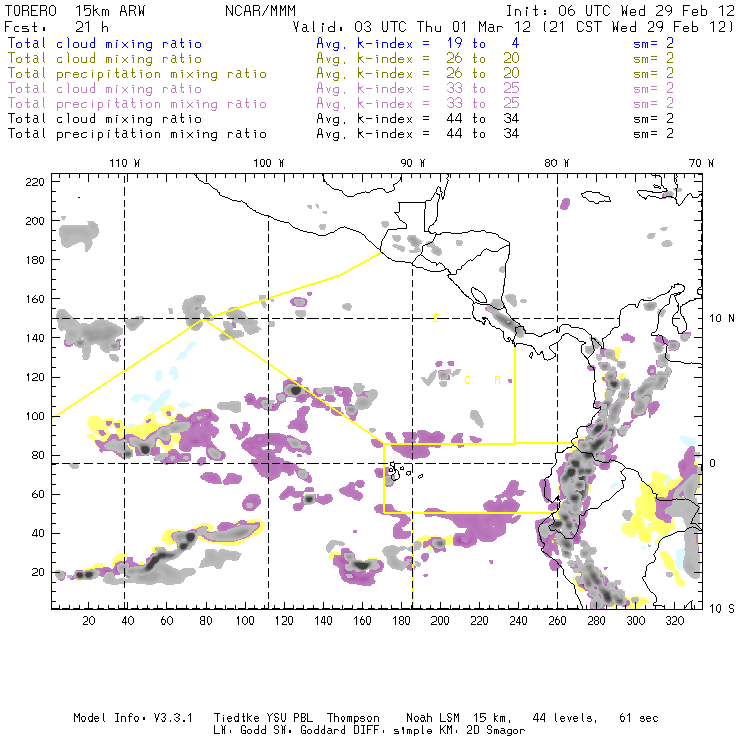
Task: Click the "180" left-axis tick label
Action: [x=35, y=260]
